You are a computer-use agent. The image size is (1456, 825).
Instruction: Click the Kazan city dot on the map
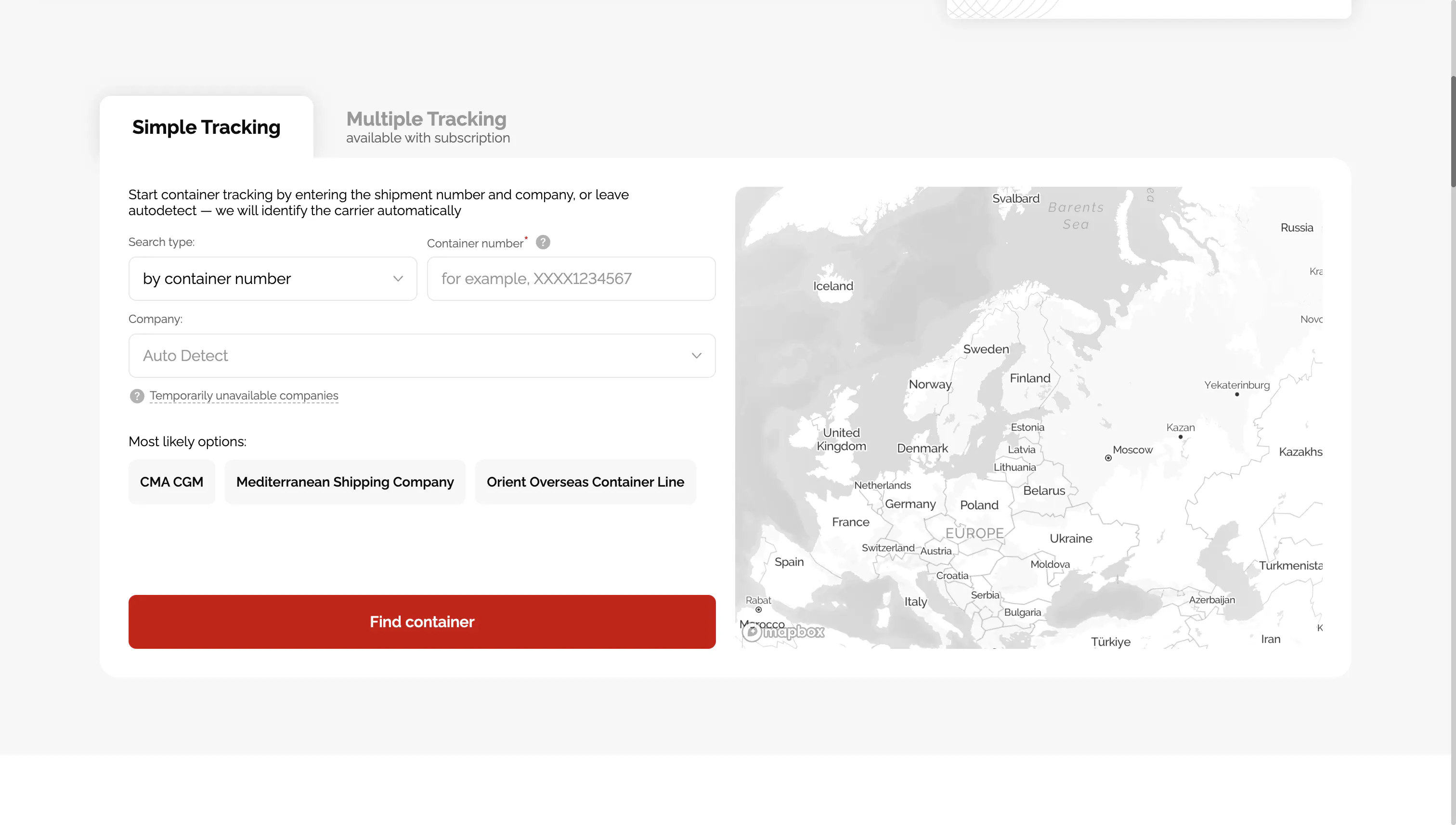pos(1181,437)
